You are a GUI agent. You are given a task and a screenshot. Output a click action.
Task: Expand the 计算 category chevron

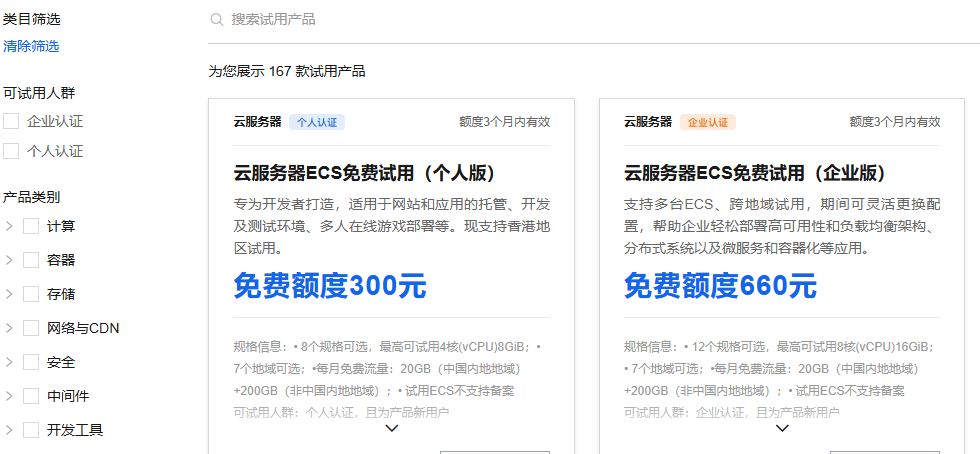coord(9,226)
